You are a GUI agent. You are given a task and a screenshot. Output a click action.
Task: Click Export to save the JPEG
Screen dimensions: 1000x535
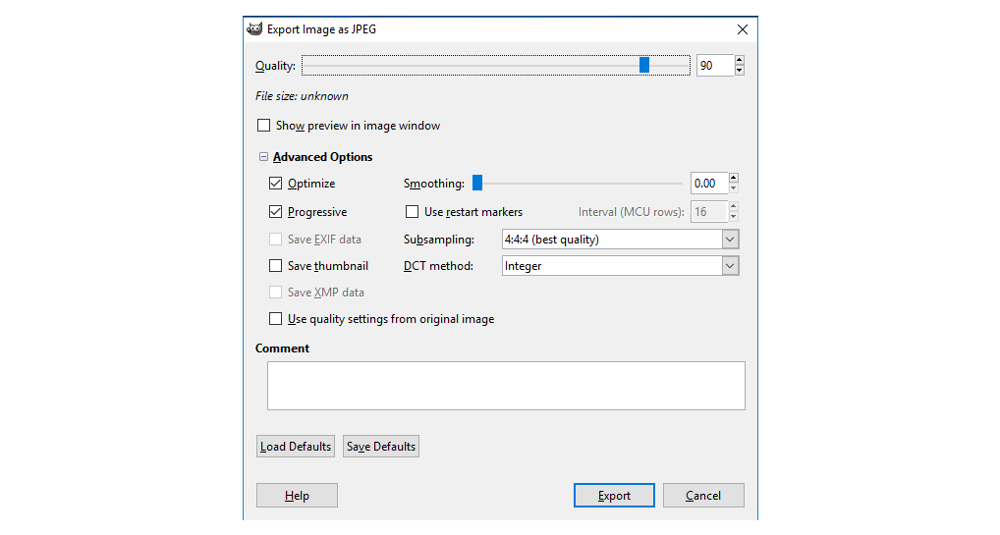[x=614, y=495]
